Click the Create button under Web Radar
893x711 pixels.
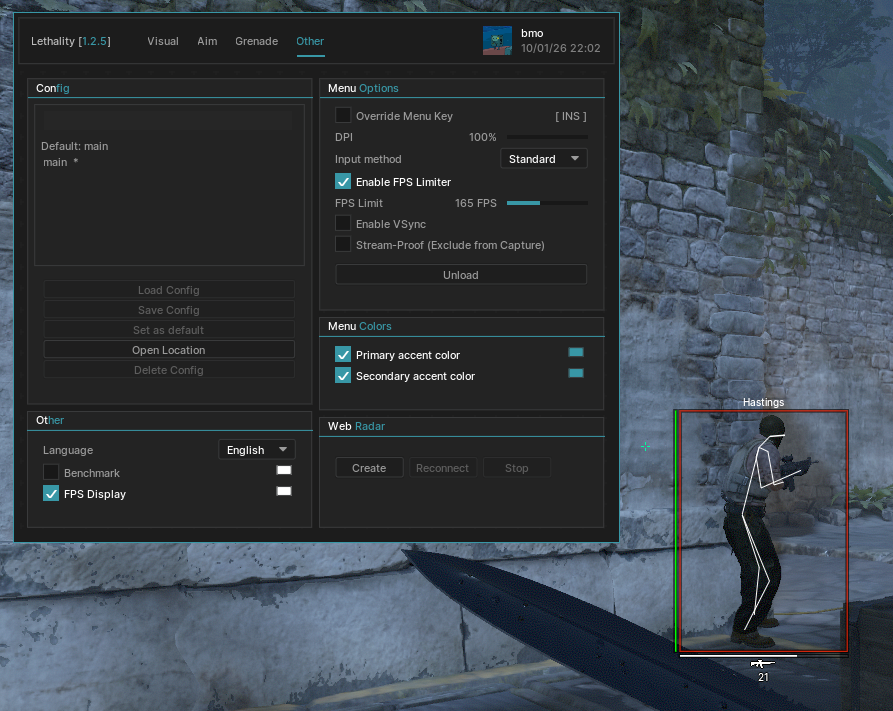point(369,468)
